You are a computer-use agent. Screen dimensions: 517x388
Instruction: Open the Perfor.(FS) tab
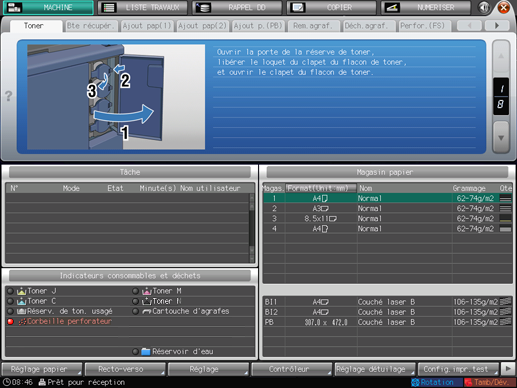[x=425, y=26]
